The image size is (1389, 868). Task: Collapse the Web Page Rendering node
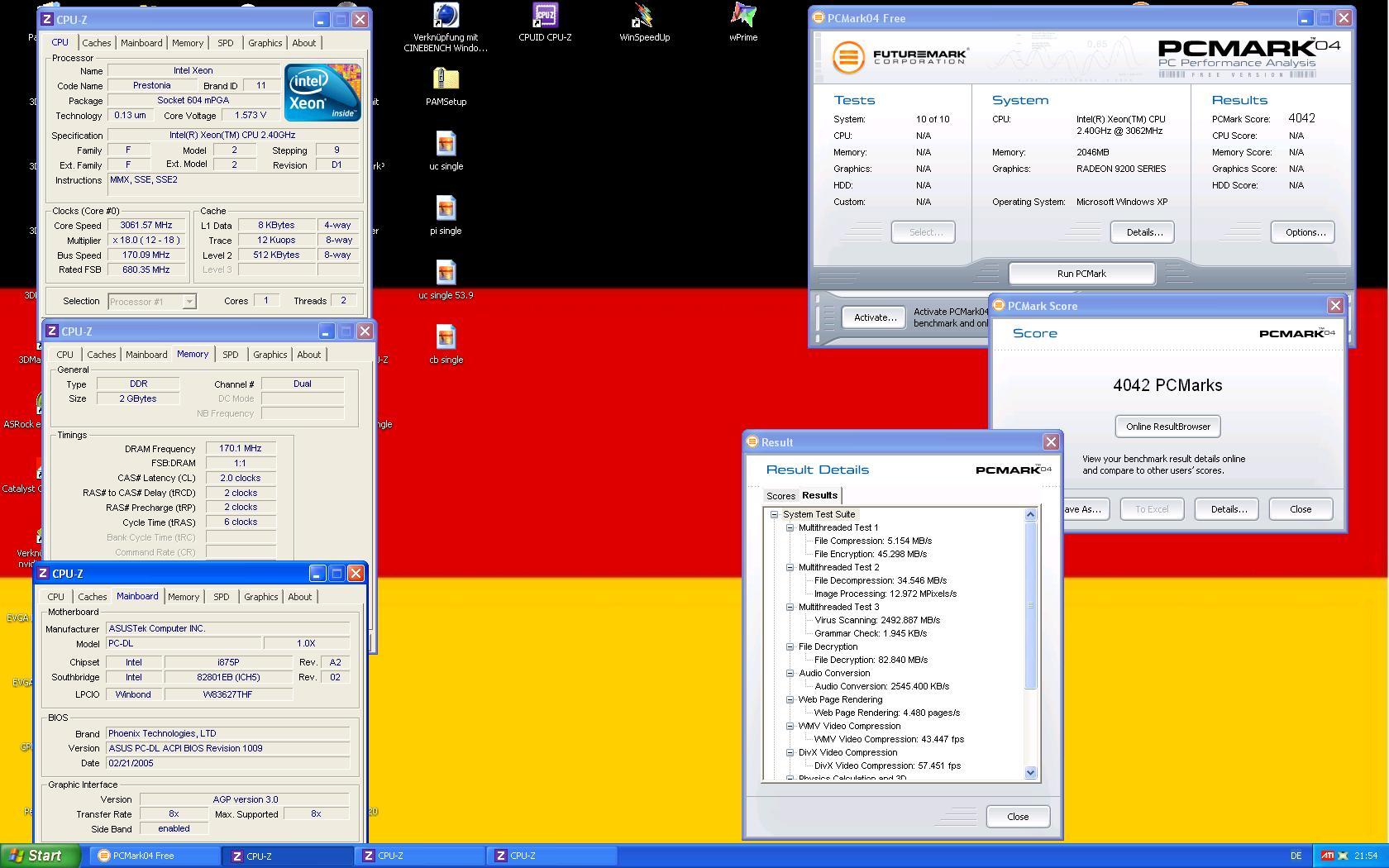point(790,699)
